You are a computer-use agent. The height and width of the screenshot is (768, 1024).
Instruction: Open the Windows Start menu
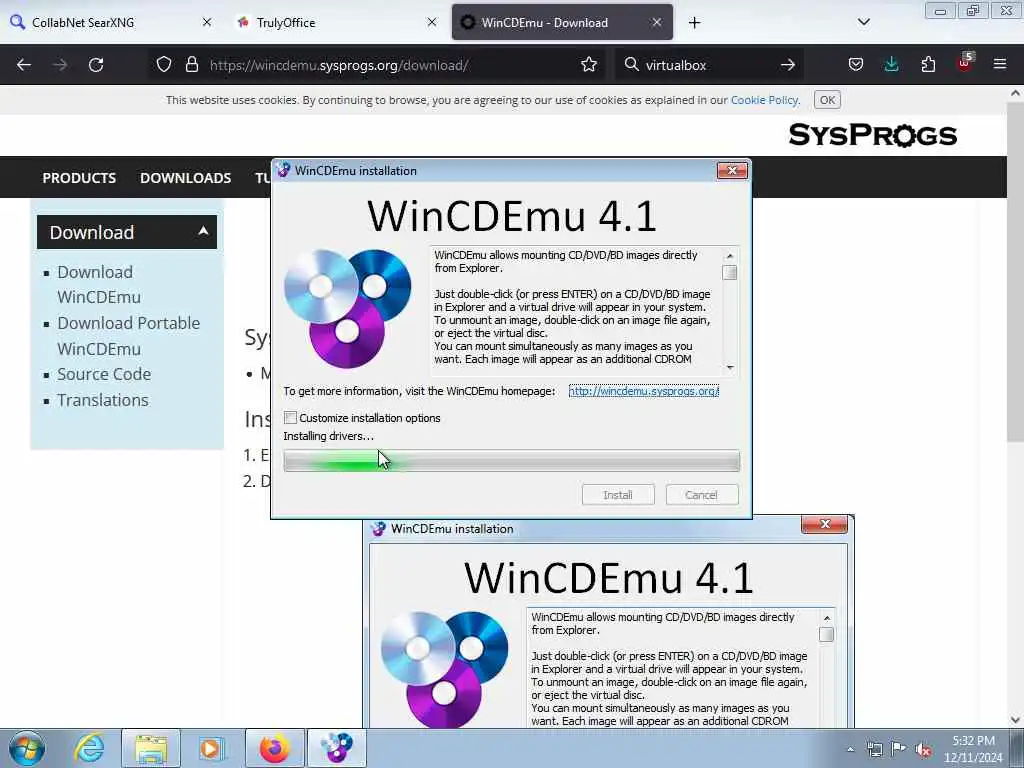click(x=27, y=748)
